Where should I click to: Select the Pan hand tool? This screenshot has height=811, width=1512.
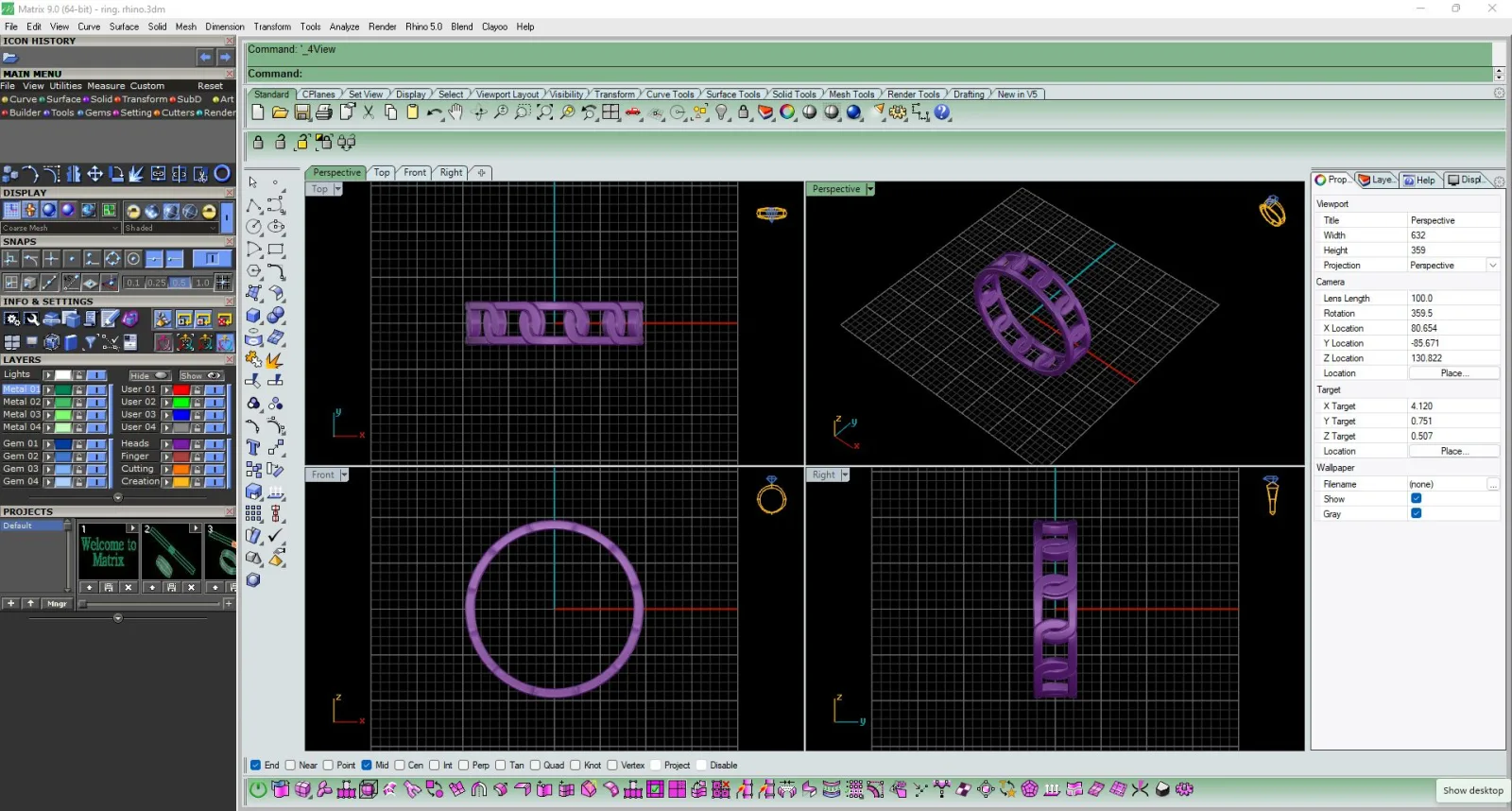tap(456, 112)
